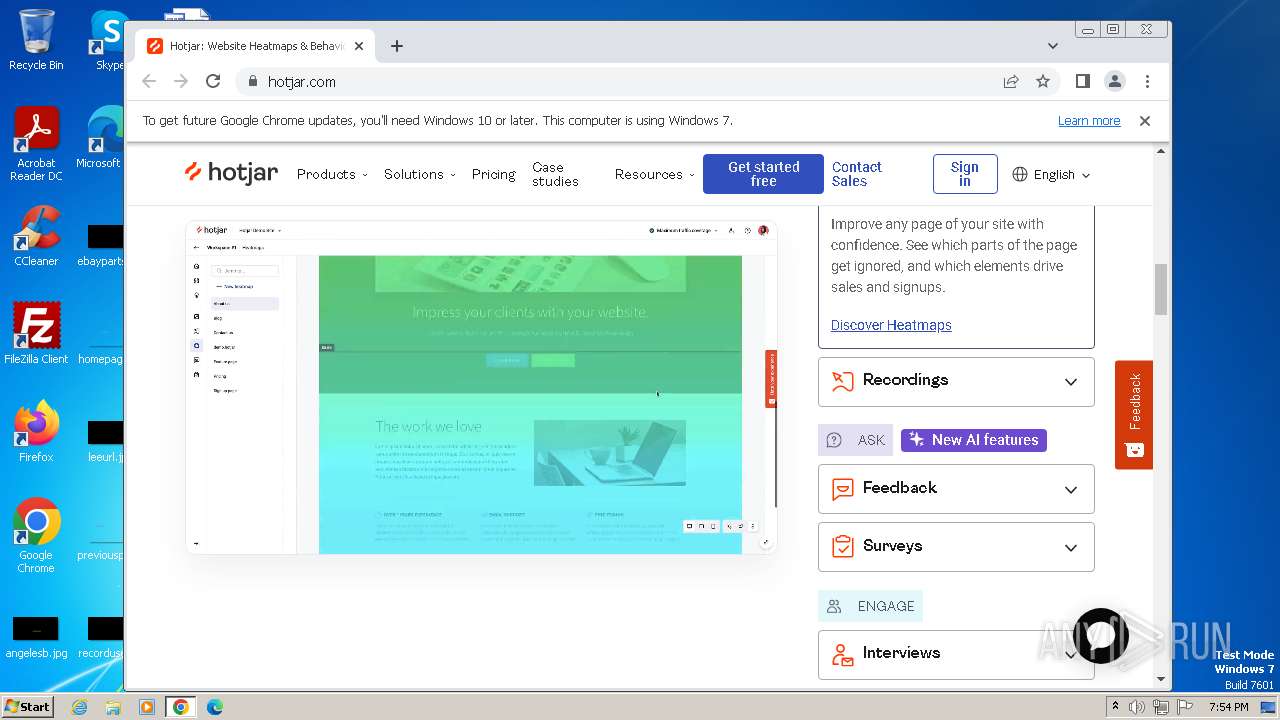Open Acrobat Reader DC desktop icon
The height and width of the screenshot is (720, 1280).
pos(36,144)
